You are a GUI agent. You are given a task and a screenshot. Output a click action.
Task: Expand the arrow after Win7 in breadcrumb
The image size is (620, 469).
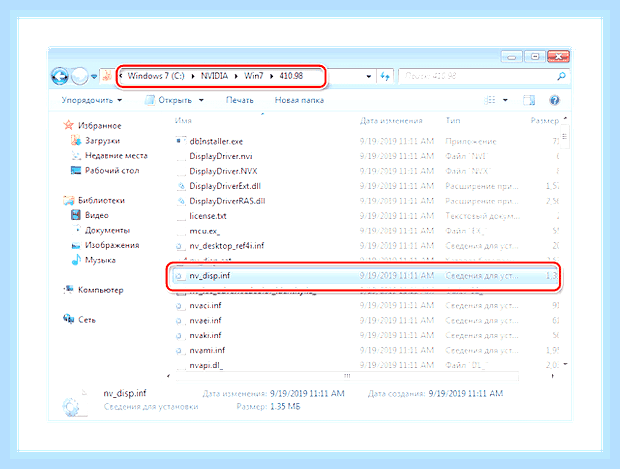pyautogui.click(x=272, y=76)
